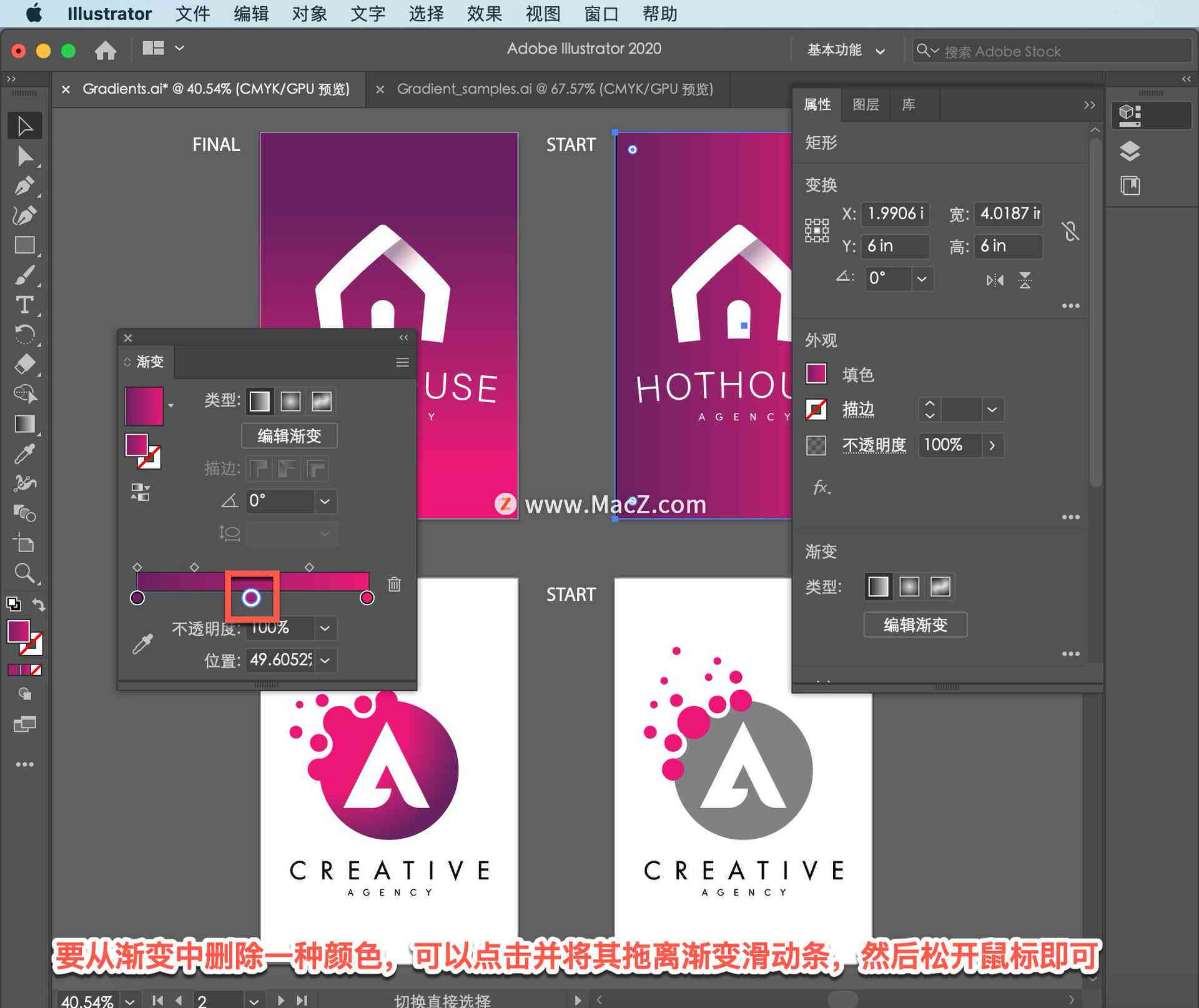The width and height of the screenshot is (1199, 1008).
Task: Select the Curvature tool
Action: click(25, 215)
